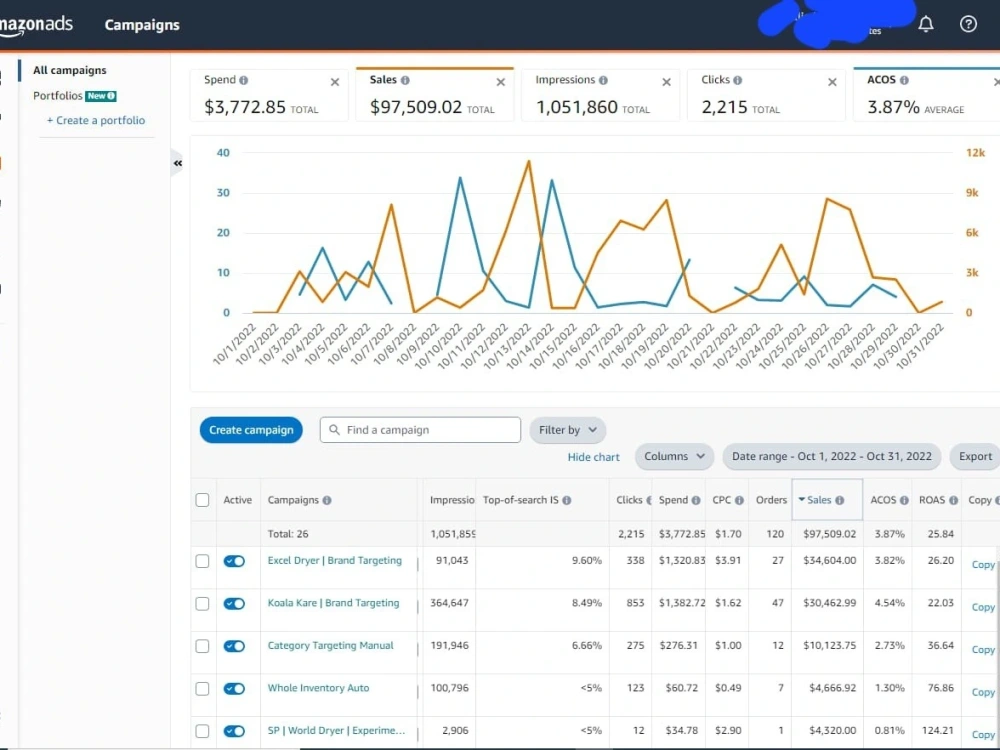This screenshot has width=1000, height=750.
Task: Click the info icon next to ACOS card title
Action: (904, 80)
